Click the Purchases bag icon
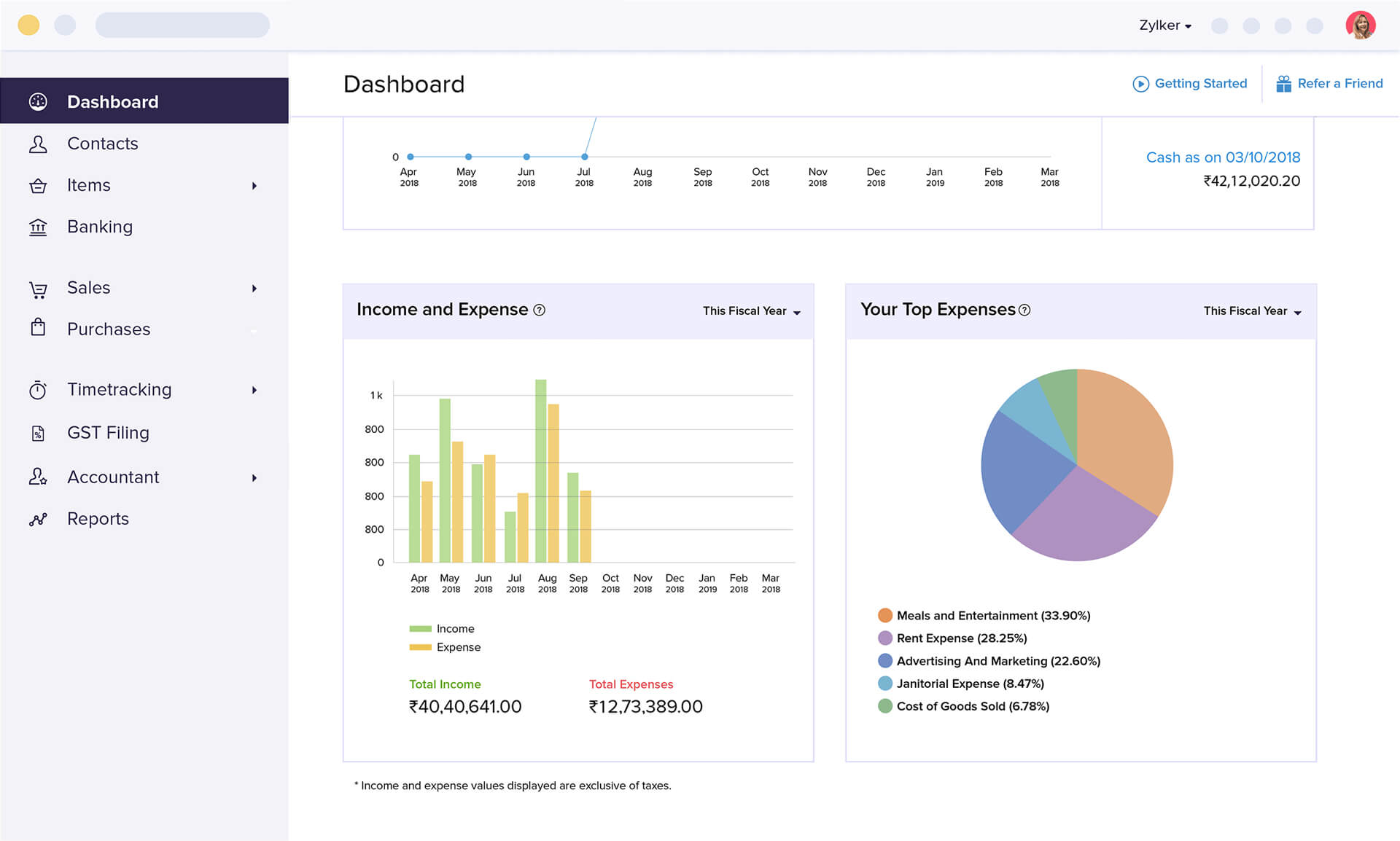 pyautogui.click(x=39, y=329)
